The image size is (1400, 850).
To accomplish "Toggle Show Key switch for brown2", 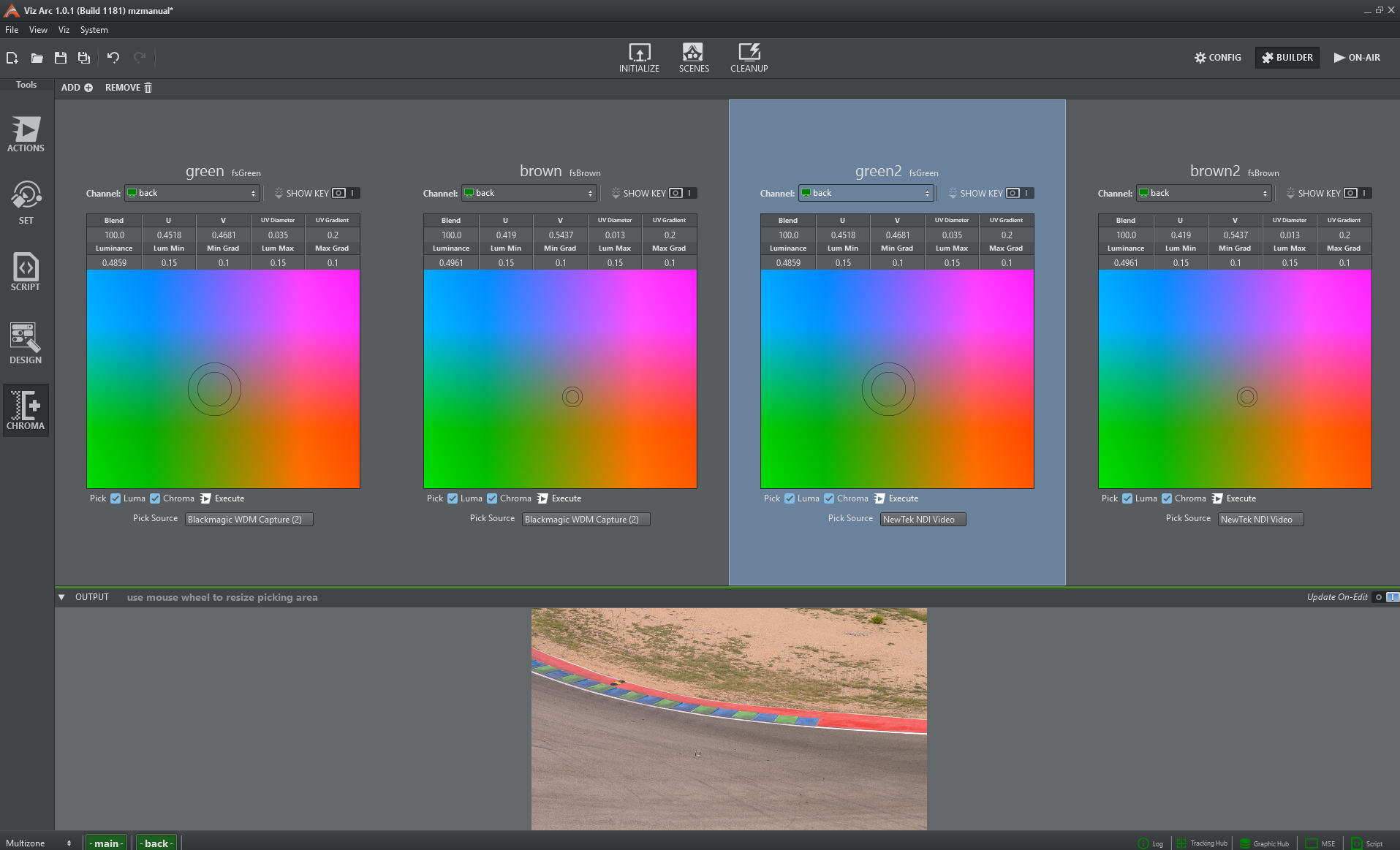I will click(1357, 193).
